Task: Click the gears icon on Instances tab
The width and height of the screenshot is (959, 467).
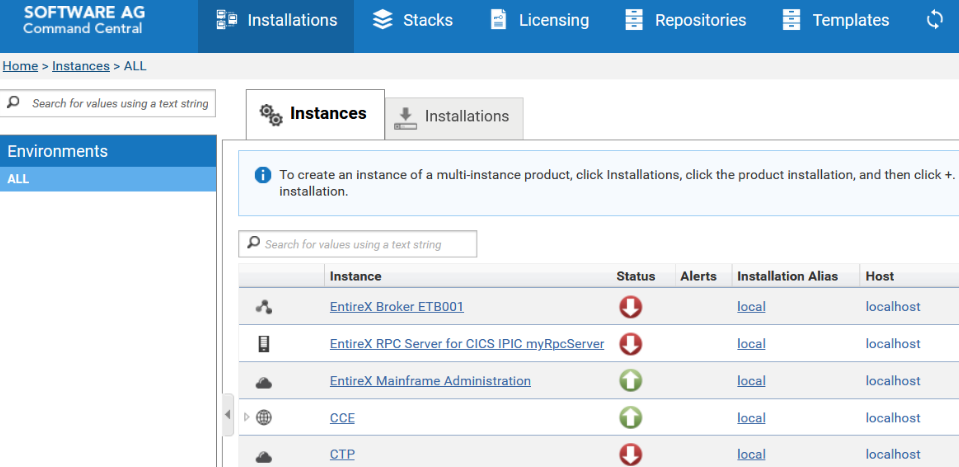Action: click(x=271, y=115)
